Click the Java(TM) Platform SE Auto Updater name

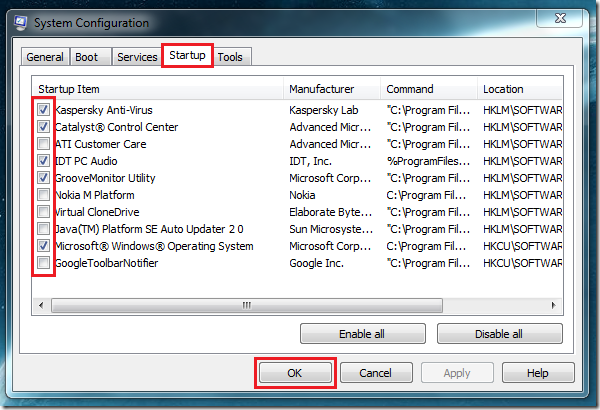(149, 229)
